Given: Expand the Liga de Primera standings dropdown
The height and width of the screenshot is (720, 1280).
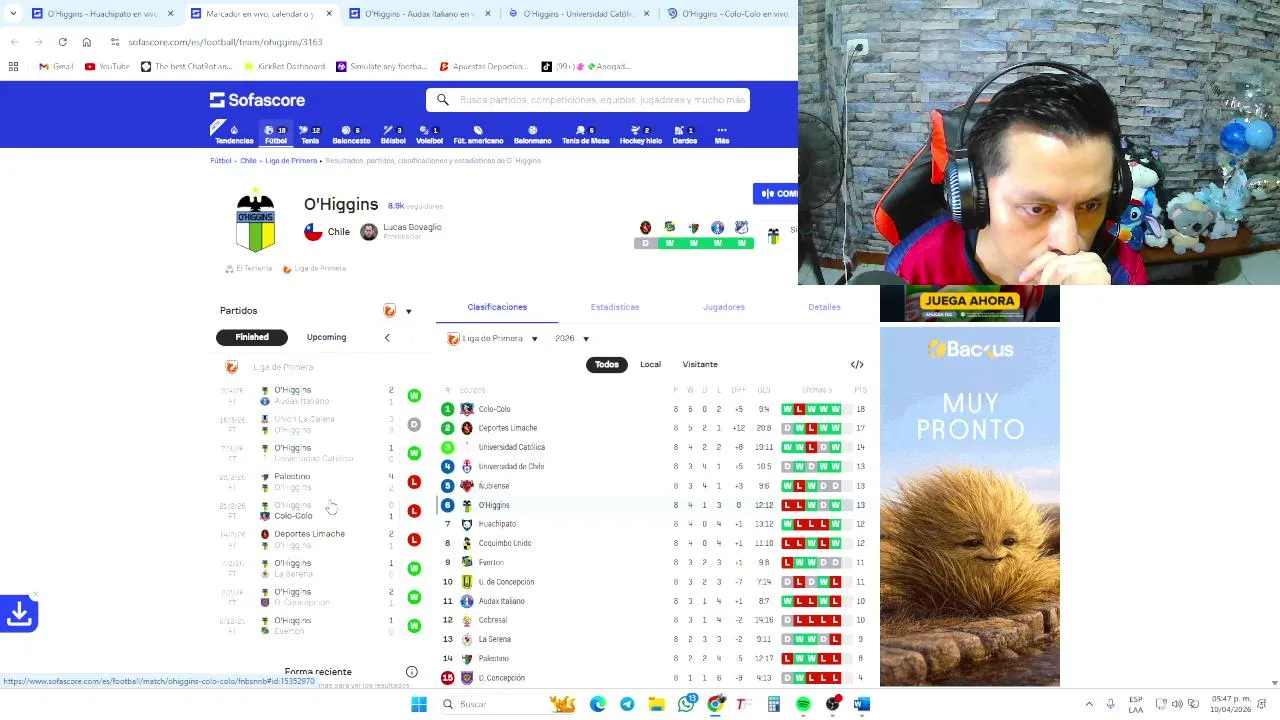Looking at the screenshot, I should 493,339.
